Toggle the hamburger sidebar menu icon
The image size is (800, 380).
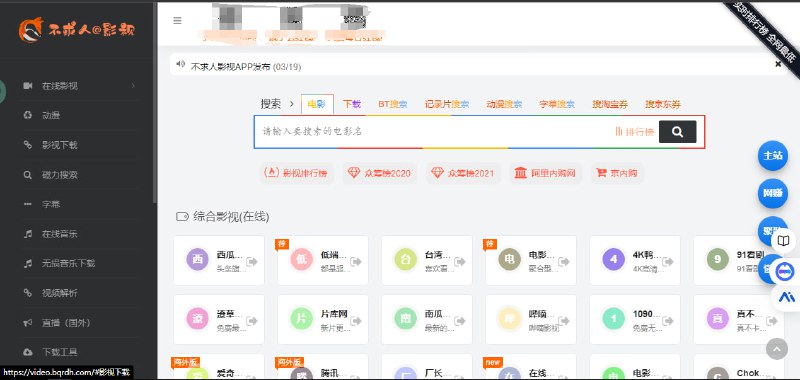pyautogui.click(x=177, y=21)
